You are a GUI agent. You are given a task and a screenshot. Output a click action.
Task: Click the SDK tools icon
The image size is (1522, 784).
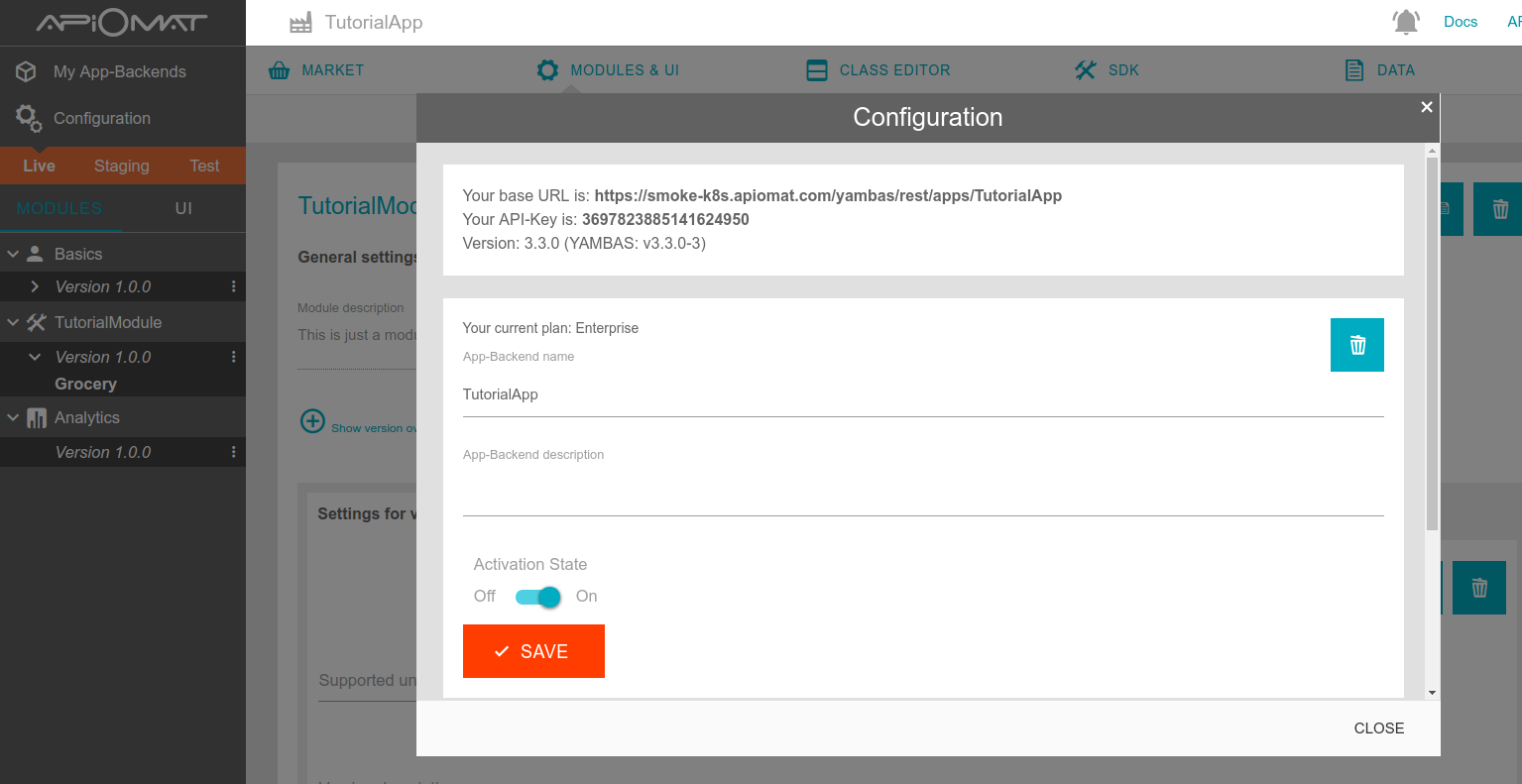pos(1086,70)
